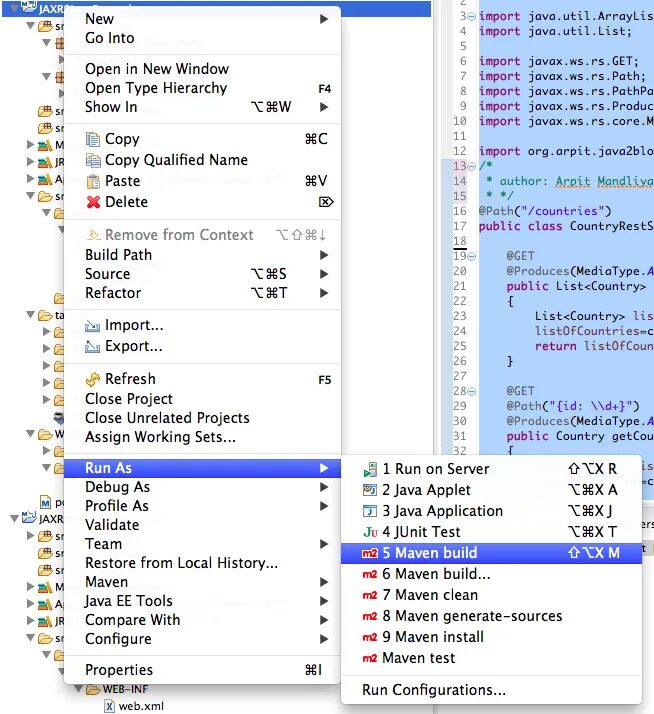The width and height of the screenshot is (654, 714).
Task: Select 8 Maven generate-sources
Action: tap(491, 616)
